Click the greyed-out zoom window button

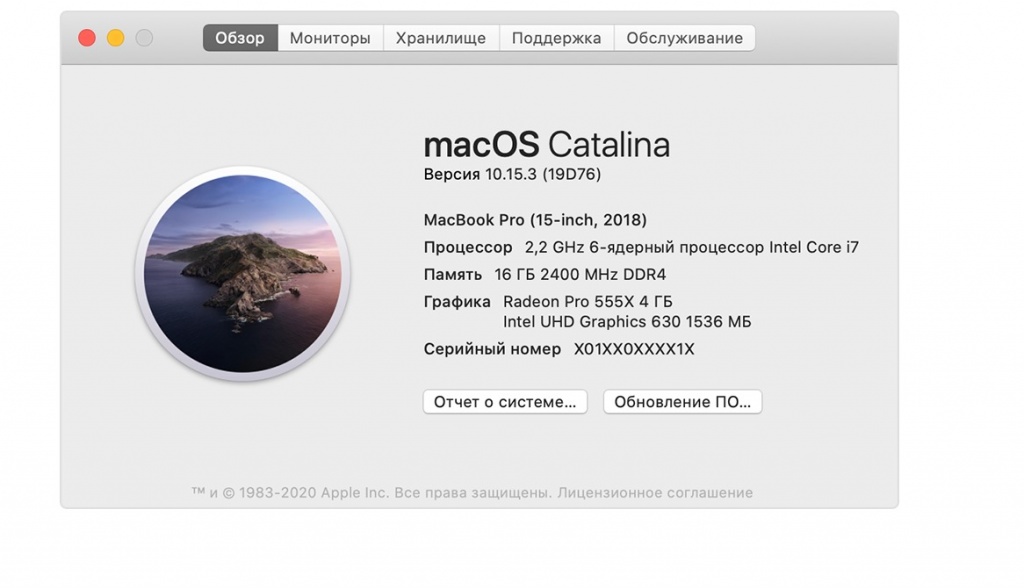[144, 38]
